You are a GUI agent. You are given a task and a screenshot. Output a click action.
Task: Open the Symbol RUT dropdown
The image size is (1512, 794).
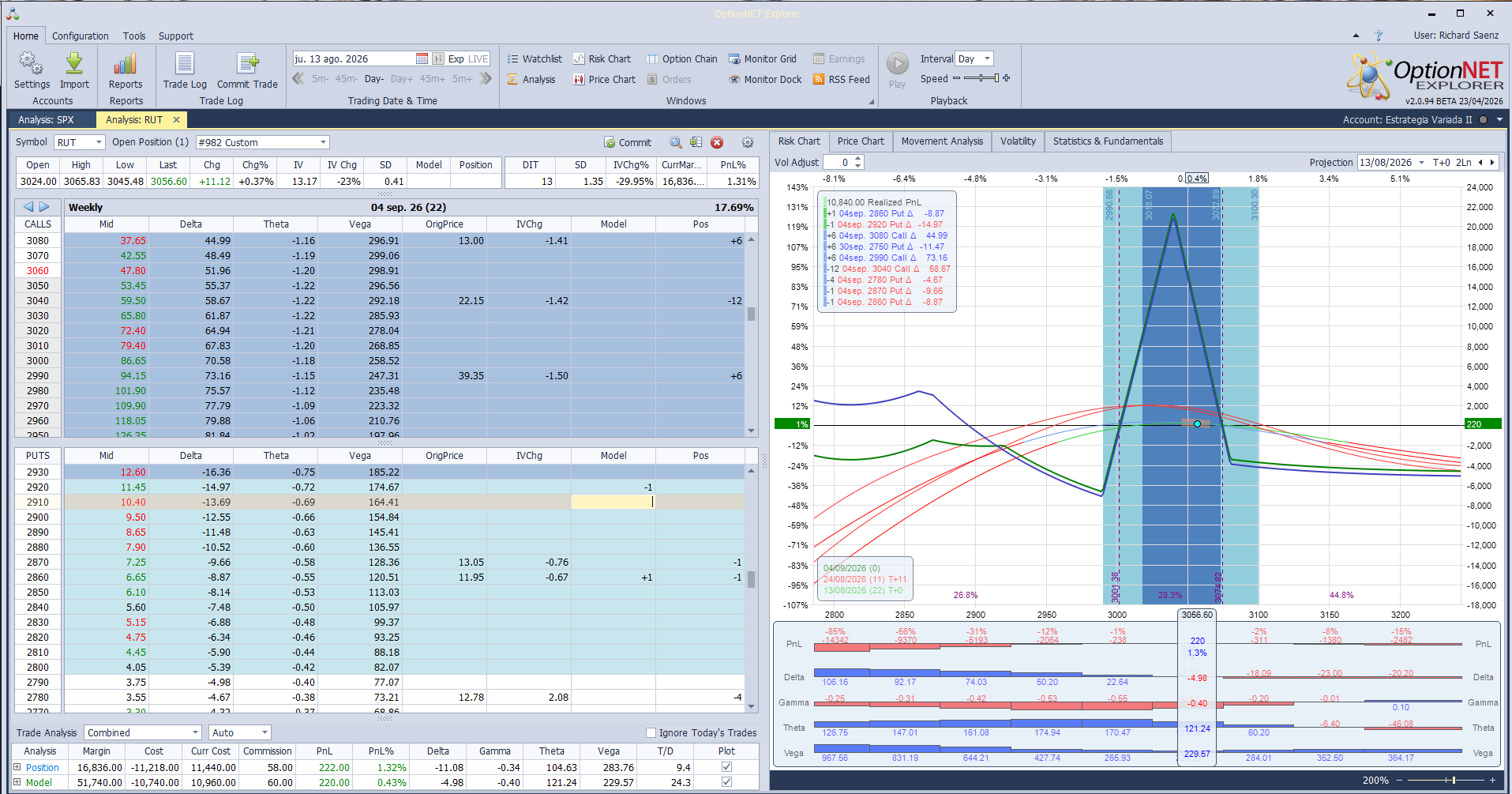tap(99, 142)
